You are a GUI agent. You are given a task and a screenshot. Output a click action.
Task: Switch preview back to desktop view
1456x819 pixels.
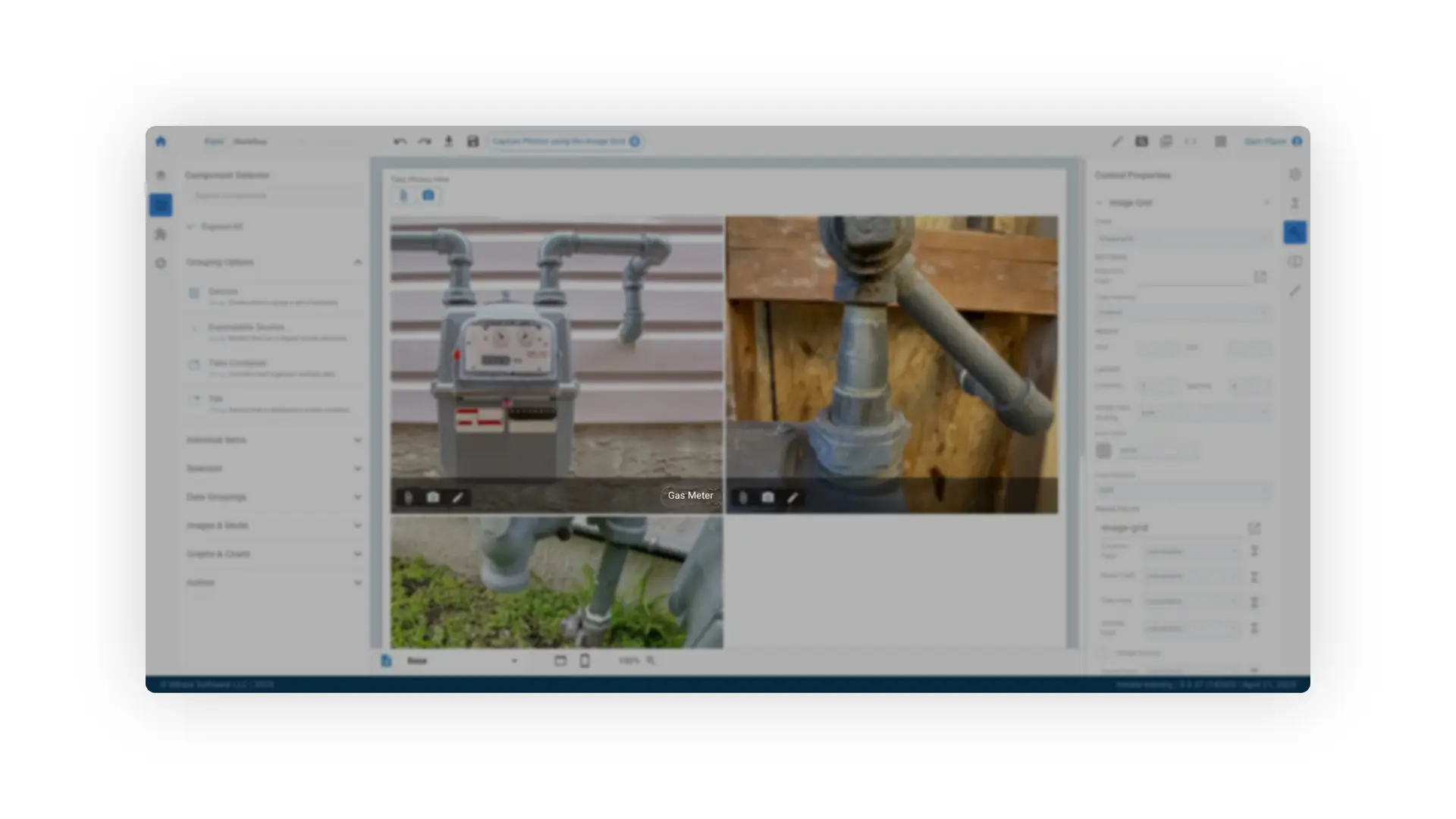pyautogui.click(x=560, y=661)
